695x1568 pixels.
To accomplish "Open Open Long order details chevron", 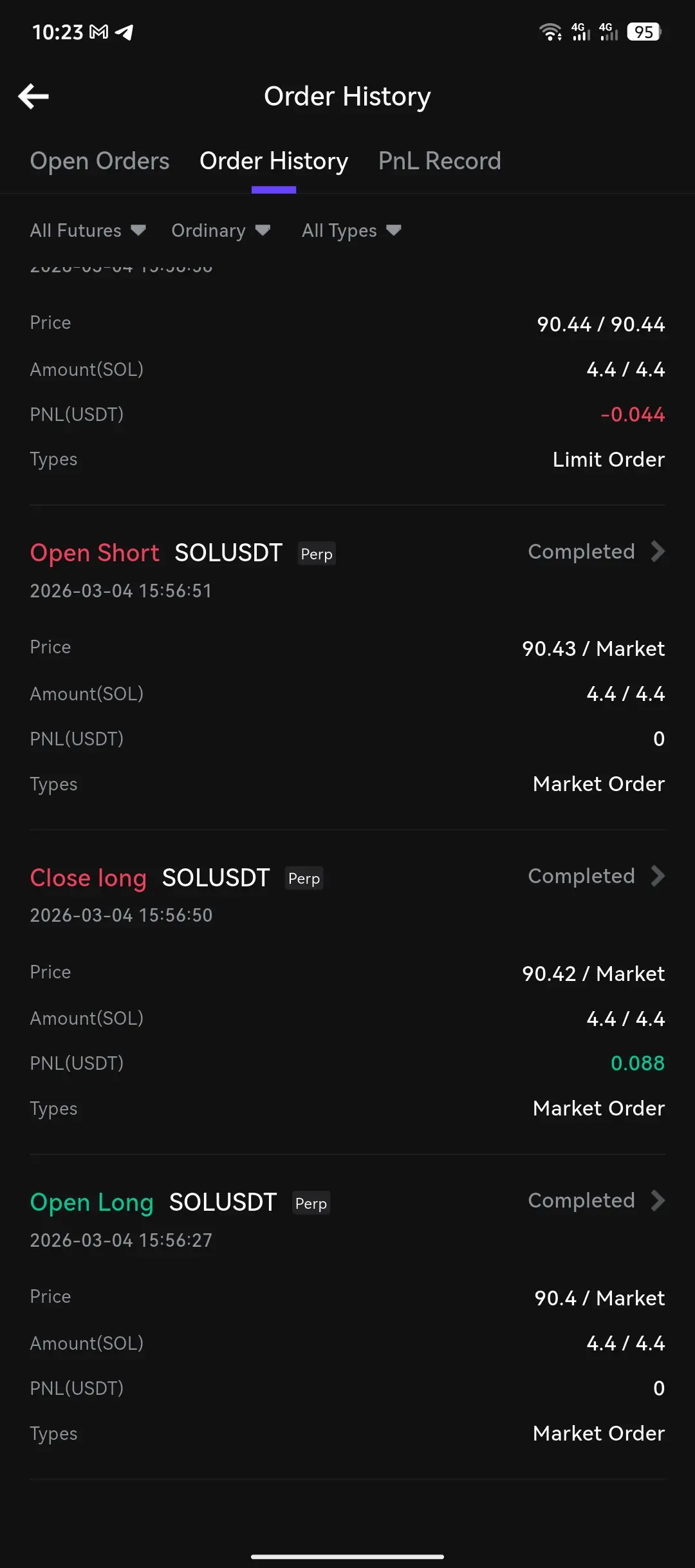I will pyautogui.click(x=658, y=1200).
